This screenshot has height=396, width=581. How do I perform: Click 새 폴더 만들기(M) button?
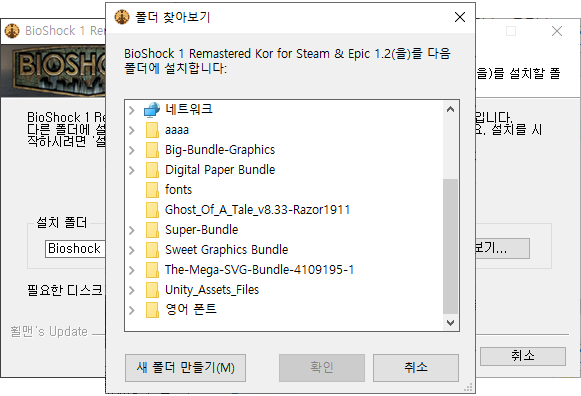coord(185,368)
